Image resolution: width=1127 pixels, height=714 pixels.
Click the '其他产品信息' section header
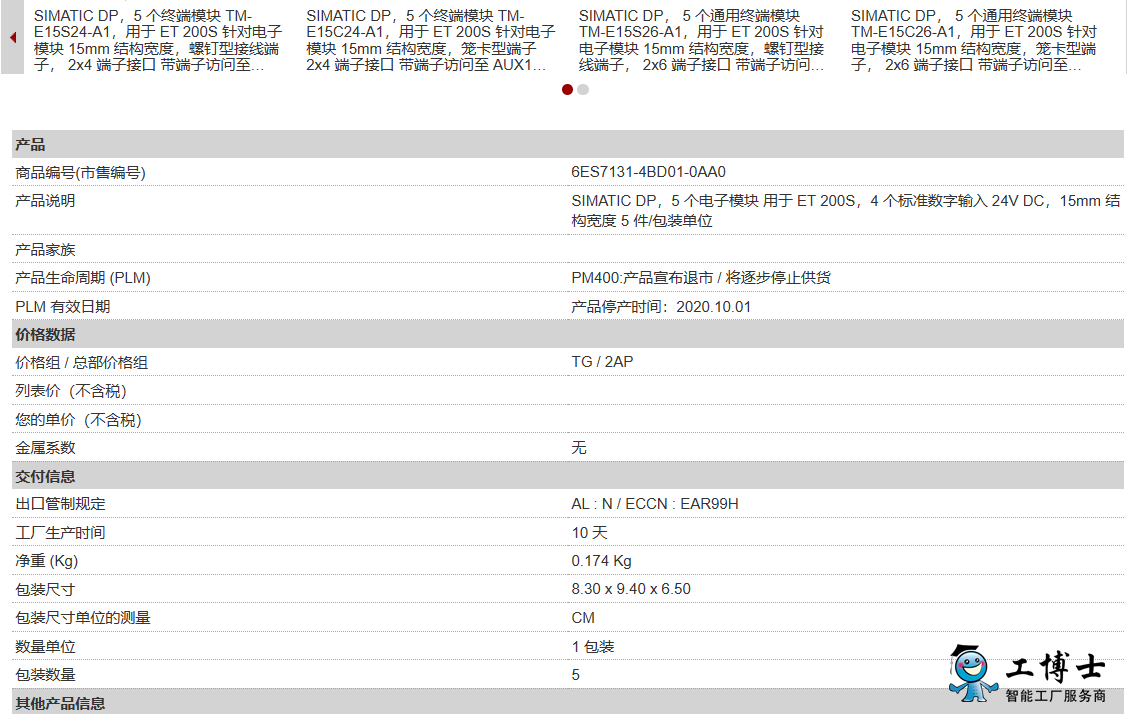pyautogui.click(x=568, y=702)
